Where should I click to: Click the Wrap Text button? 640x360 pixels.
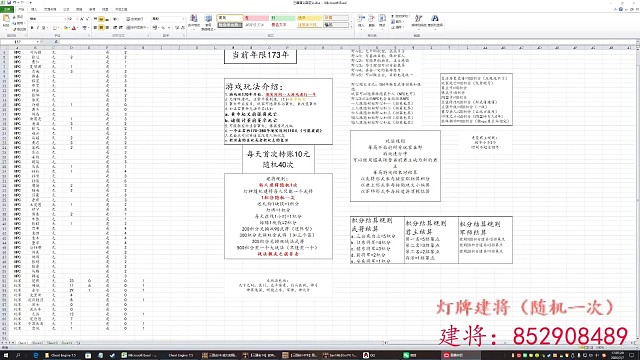coord(135,19)
